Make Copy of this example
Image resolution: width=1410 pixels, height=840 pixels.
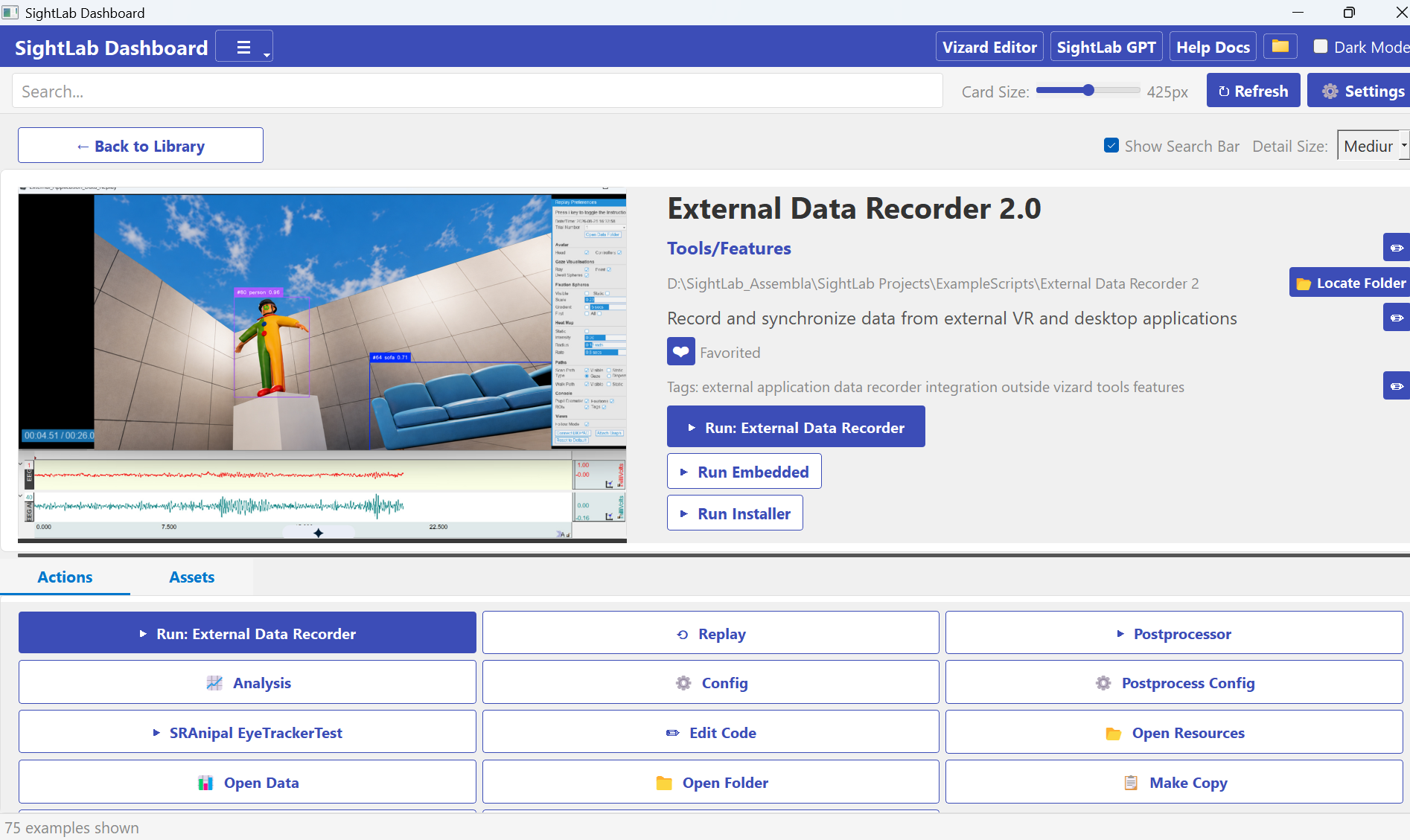(x=1174, y=782)
